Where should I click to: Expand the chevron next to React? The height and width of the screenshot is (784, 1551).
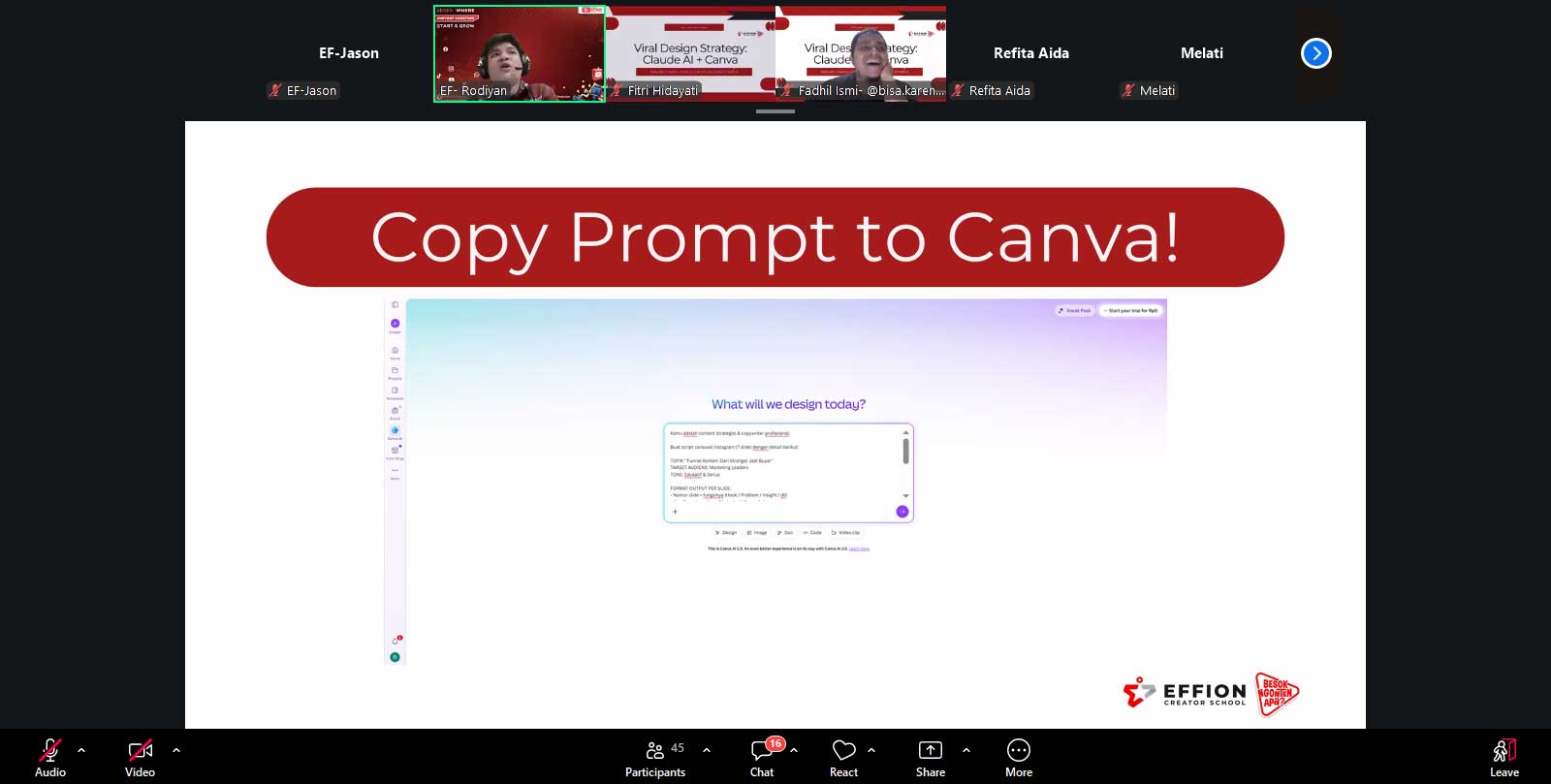[x=871, y=749]
